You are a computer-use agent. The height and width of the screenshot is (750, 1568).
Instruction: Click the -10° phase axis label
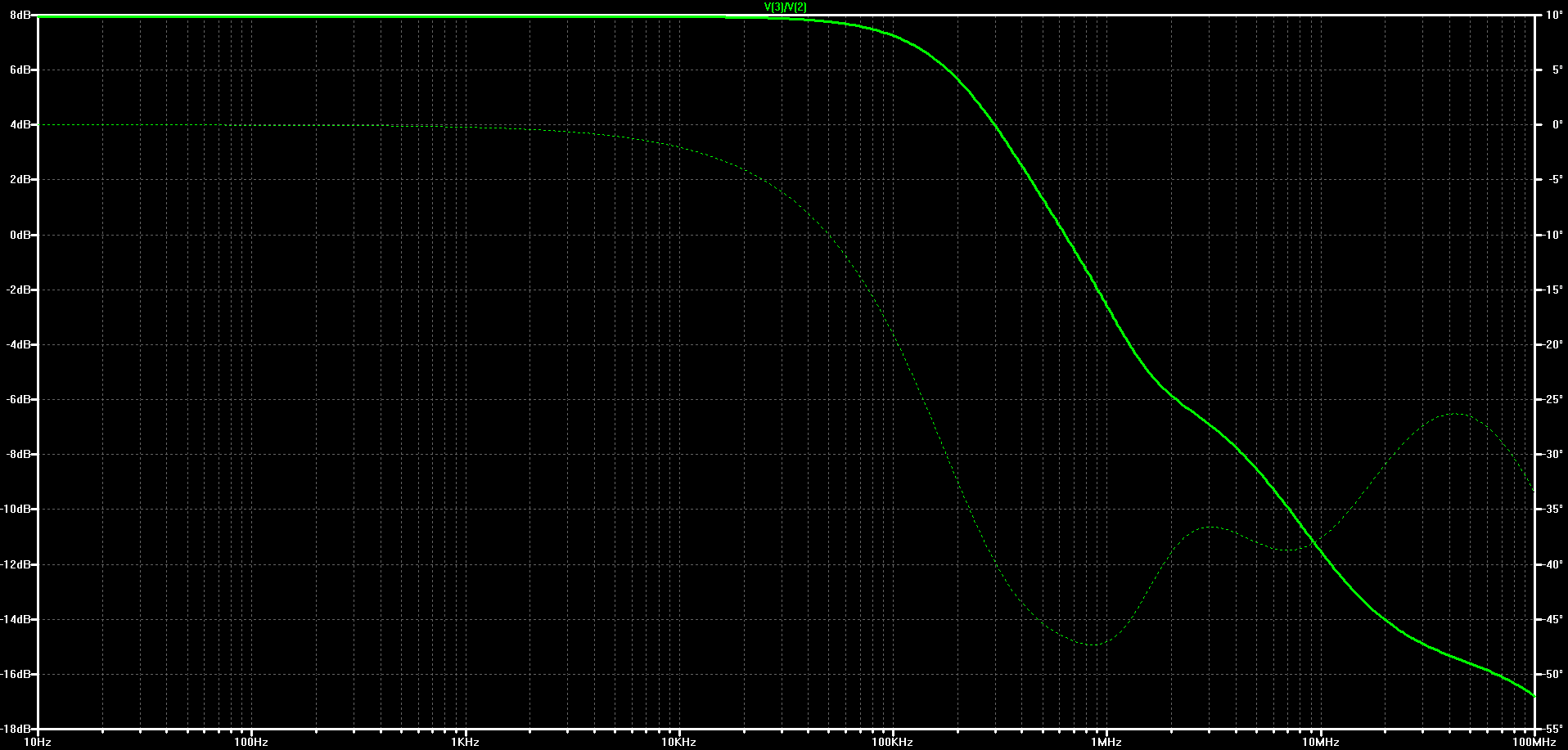[1553, 235]
